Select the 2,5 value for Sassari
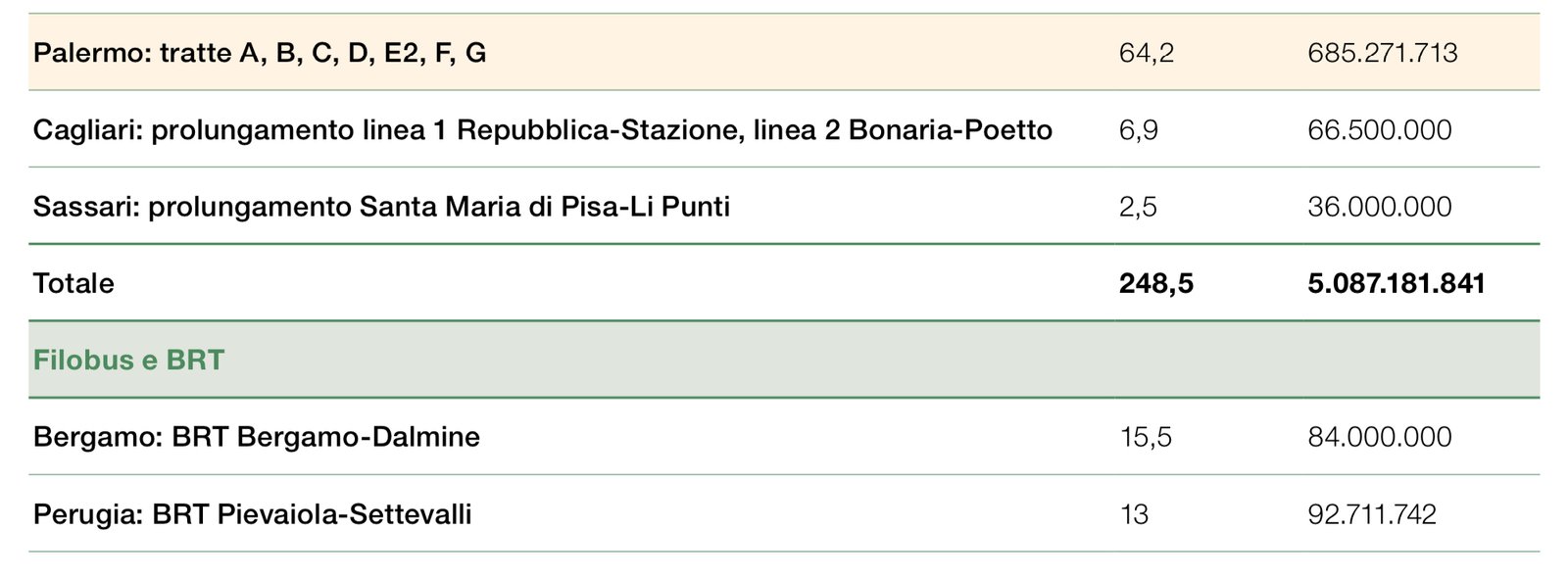Screen dimensions: 1568x578 coord(1137,207)
